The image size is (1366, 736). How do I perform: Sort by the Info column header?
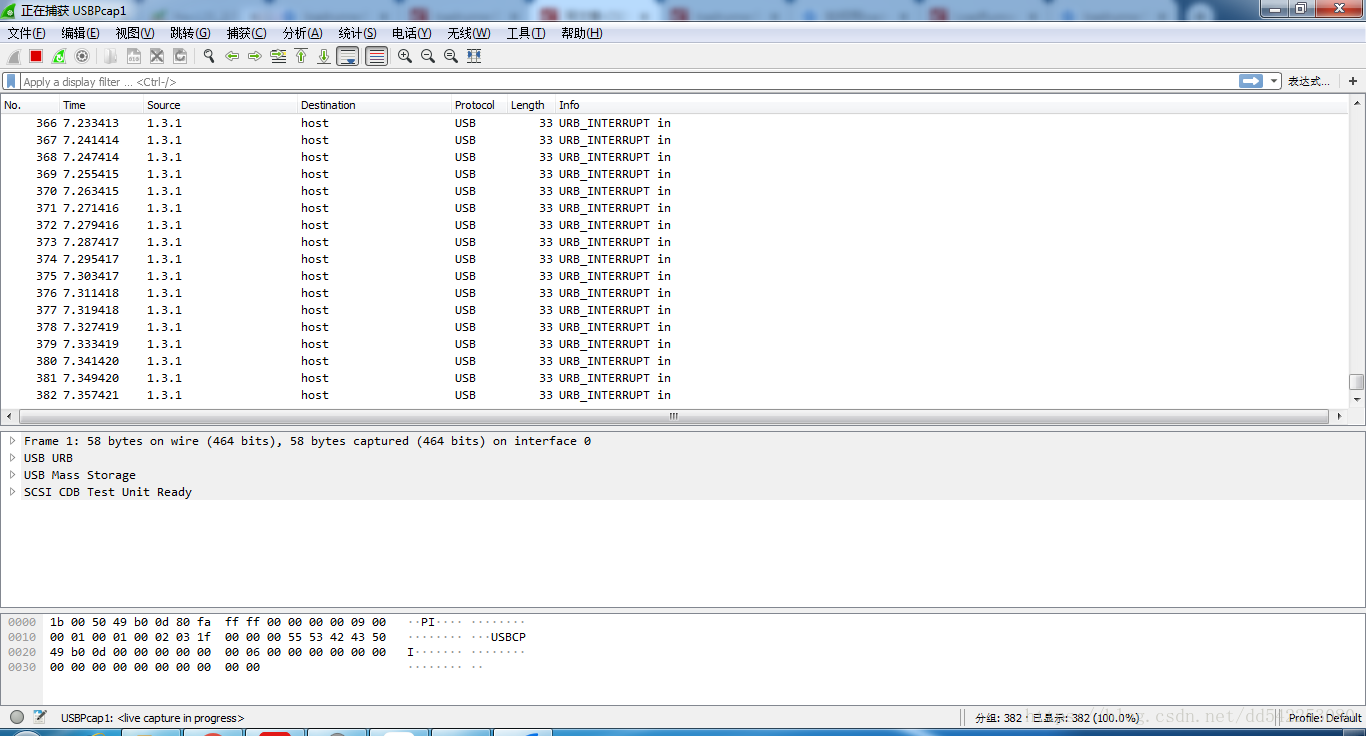click(952, 105)
